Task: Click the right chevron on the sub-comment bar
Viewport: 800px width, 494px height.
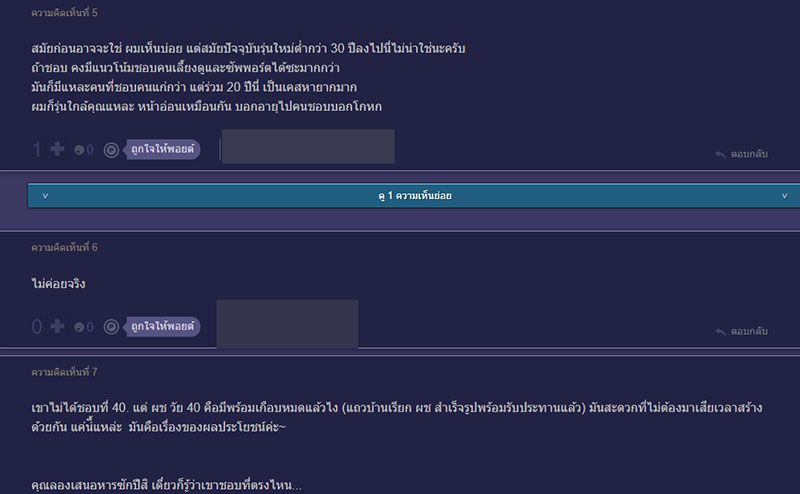Action: click(781, 197)
